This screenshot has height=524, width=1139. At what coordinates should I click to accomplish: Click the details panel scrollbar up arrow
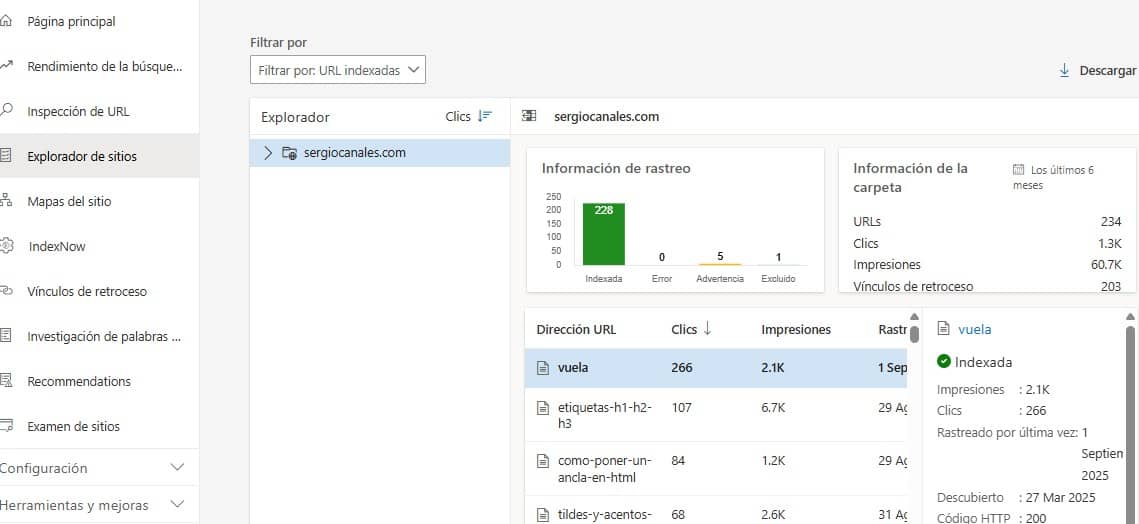tap(1130, 317)
